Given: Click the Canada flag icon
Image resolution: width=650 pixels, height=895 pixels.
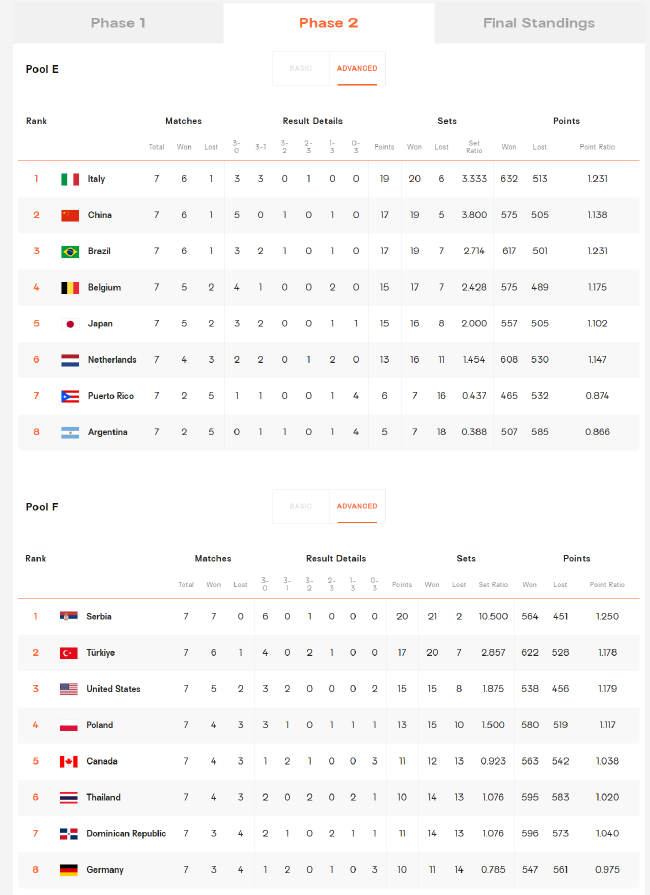Looking at the screenshot, I should 68,761.
